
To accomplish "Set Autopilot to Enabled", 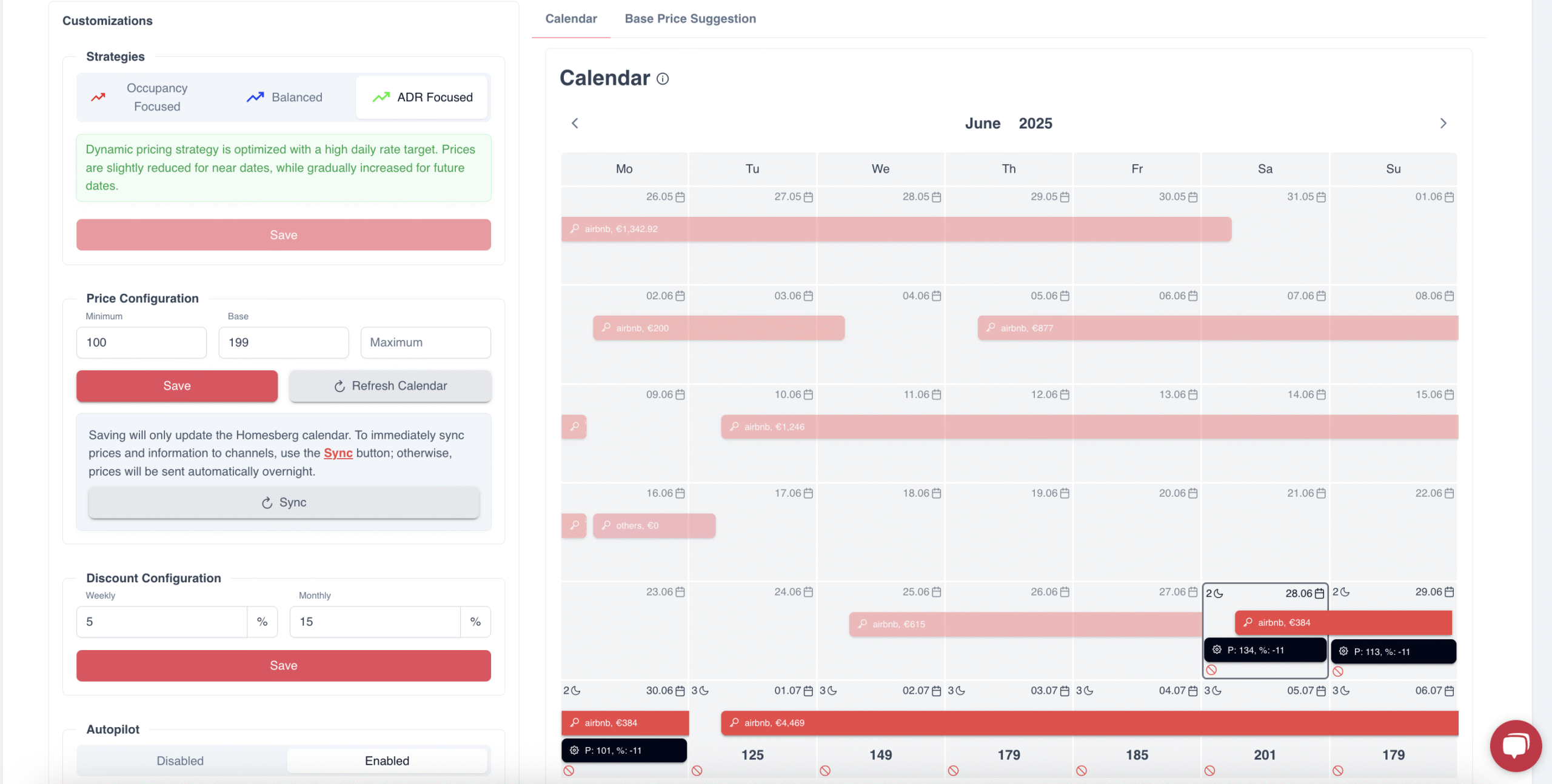I will (387, 760).
